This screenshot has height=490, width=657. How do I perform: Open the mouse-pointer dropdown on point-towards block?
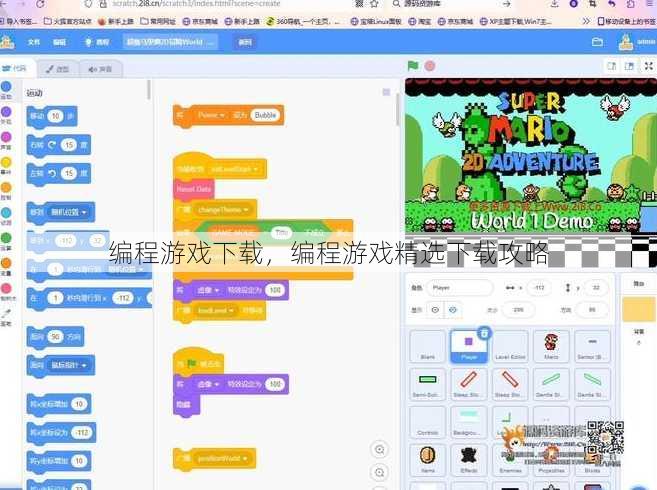tap(68, 366)
